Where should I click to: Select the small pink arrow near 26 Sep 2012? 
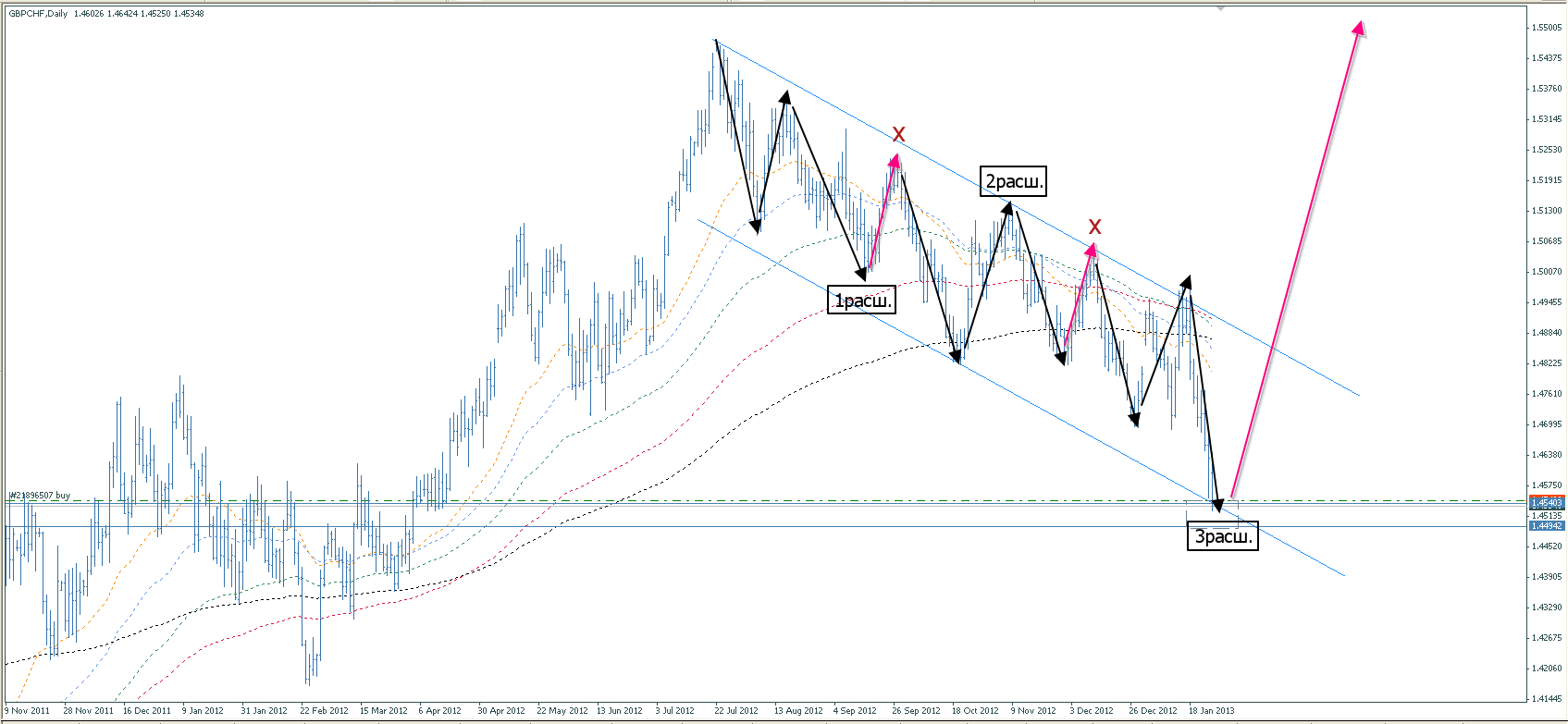coord(883,211)
